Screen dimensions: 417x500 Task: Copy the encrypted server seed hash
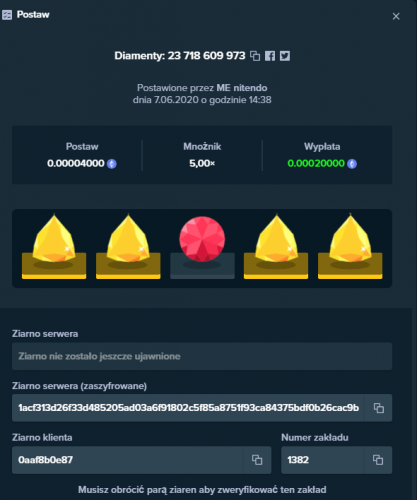pos(378,408)
